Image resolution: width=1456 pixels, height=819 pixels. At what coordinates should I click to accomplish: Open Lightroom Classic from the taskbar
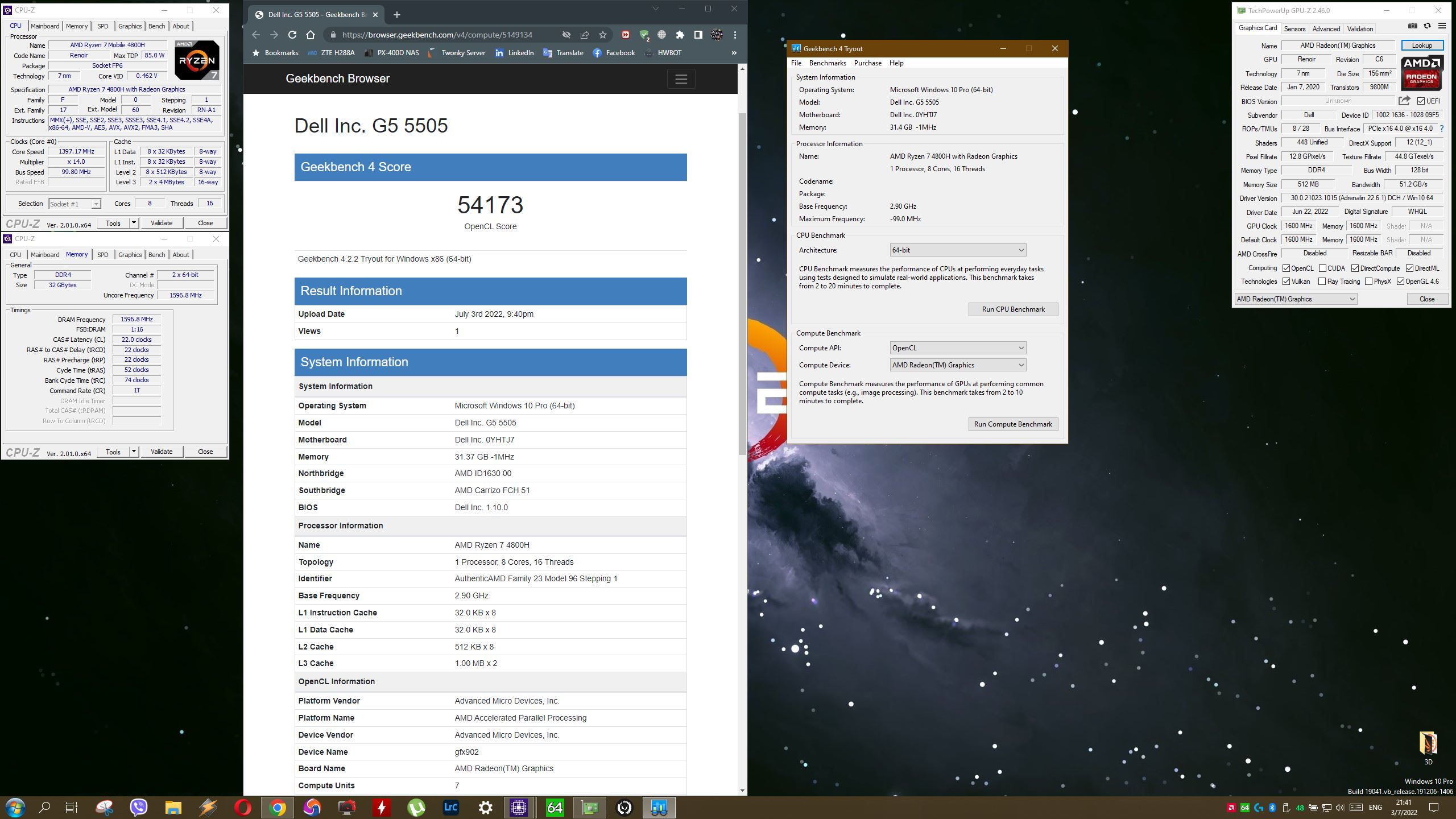(x=450, y=808)
